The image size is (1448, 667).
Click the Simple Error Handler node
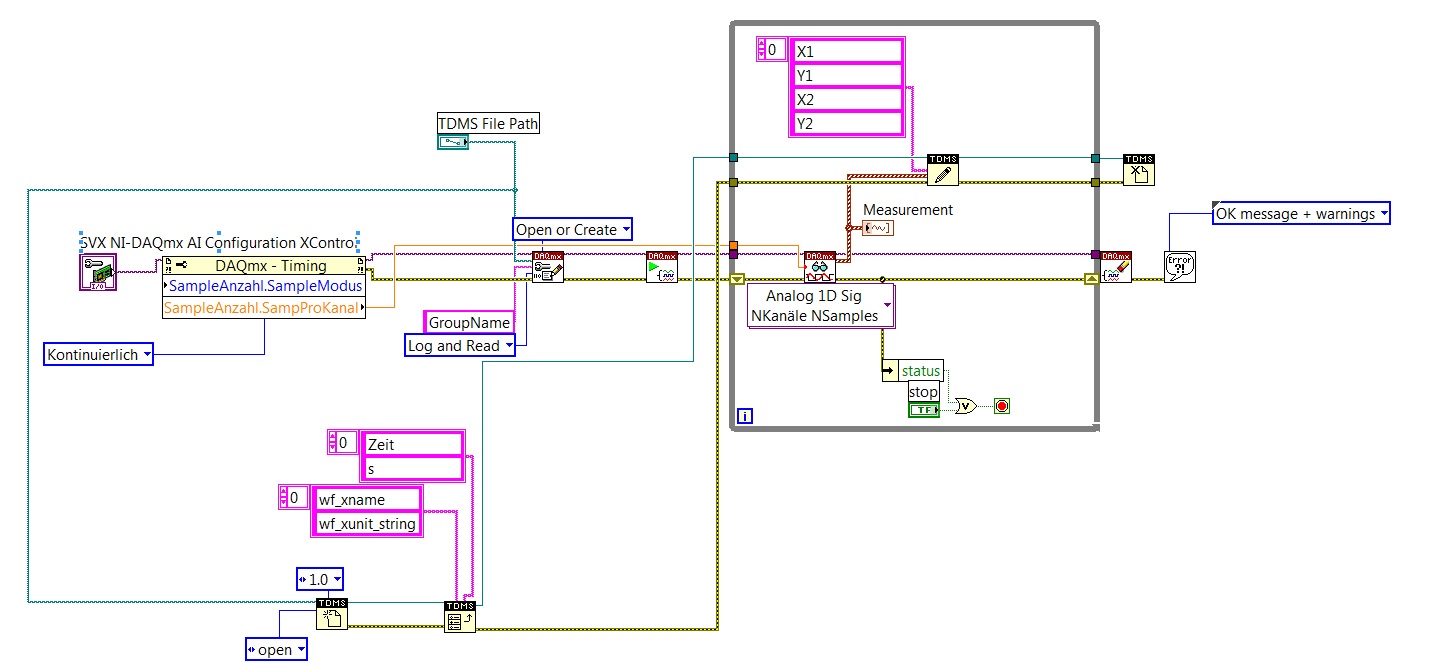tap(1181, 267)
